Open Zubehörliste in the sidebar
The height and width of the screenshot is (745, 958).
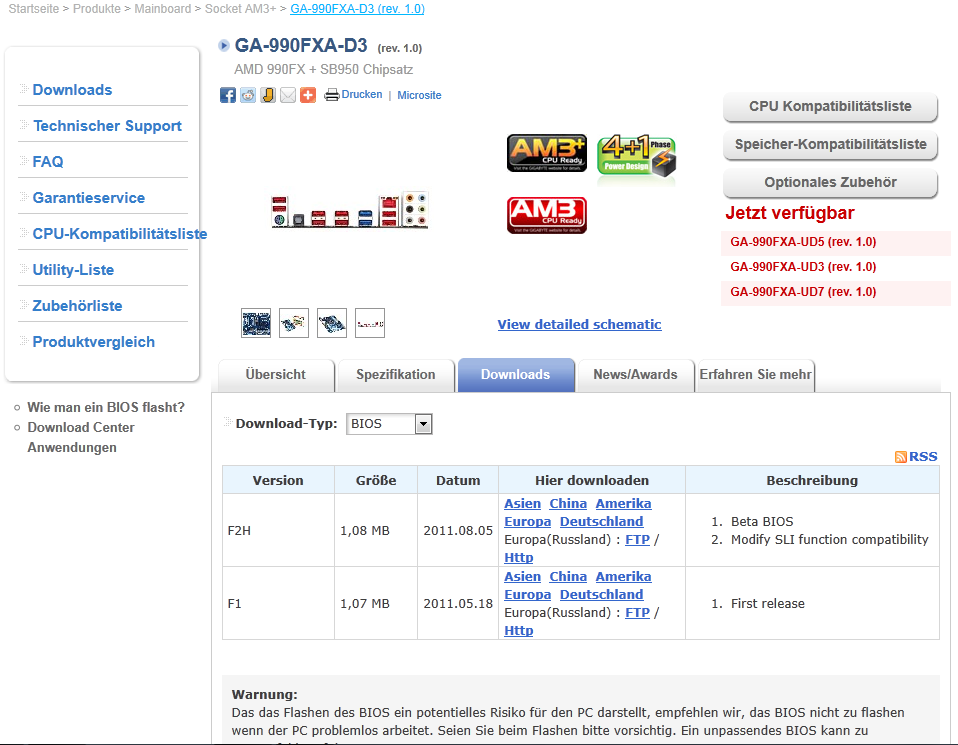coord(78,306)
